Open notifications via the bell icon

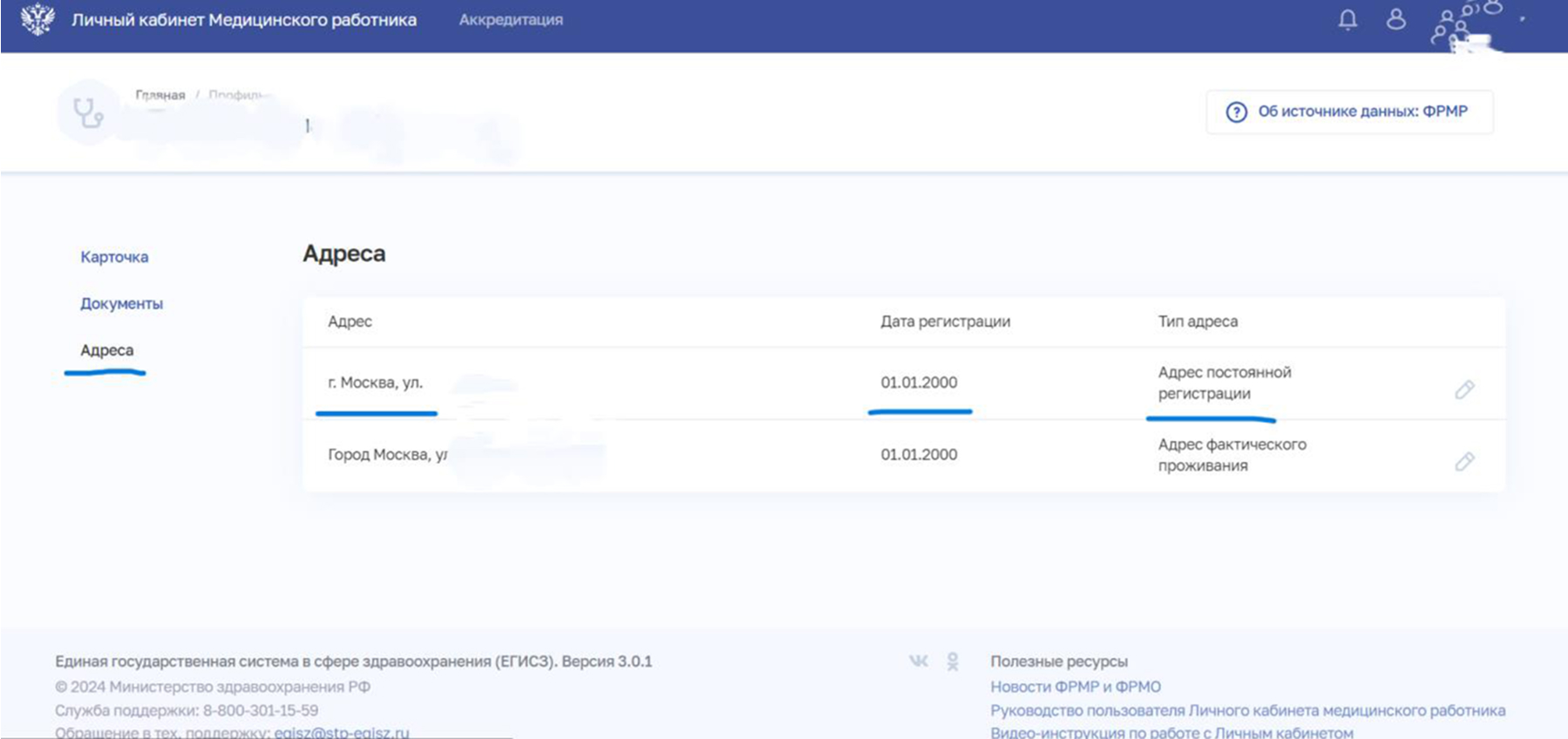click(x=1347, y=19)
